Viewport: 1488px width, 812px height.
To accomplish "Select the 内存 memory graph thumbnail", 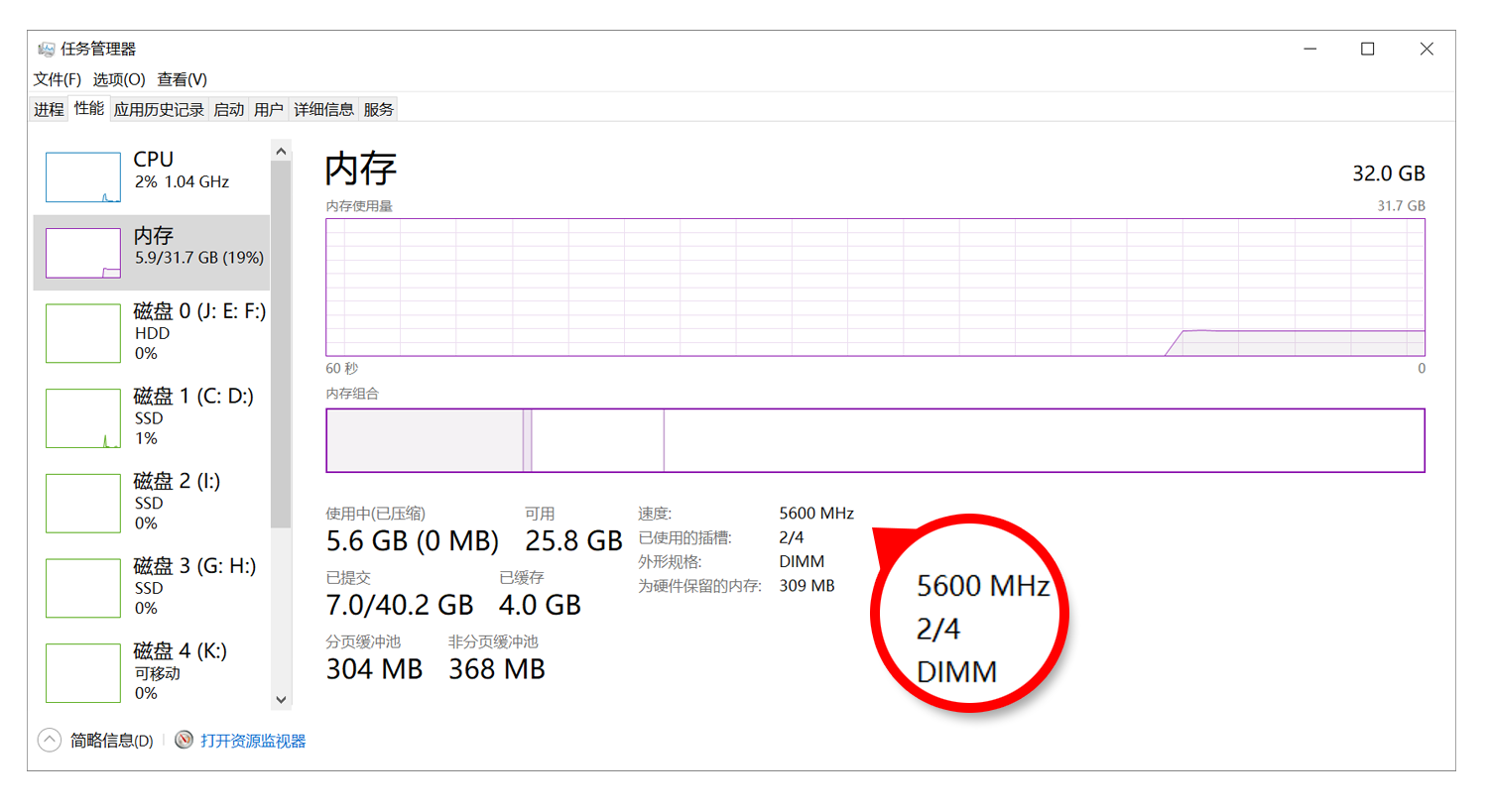I will coord(83,253).
